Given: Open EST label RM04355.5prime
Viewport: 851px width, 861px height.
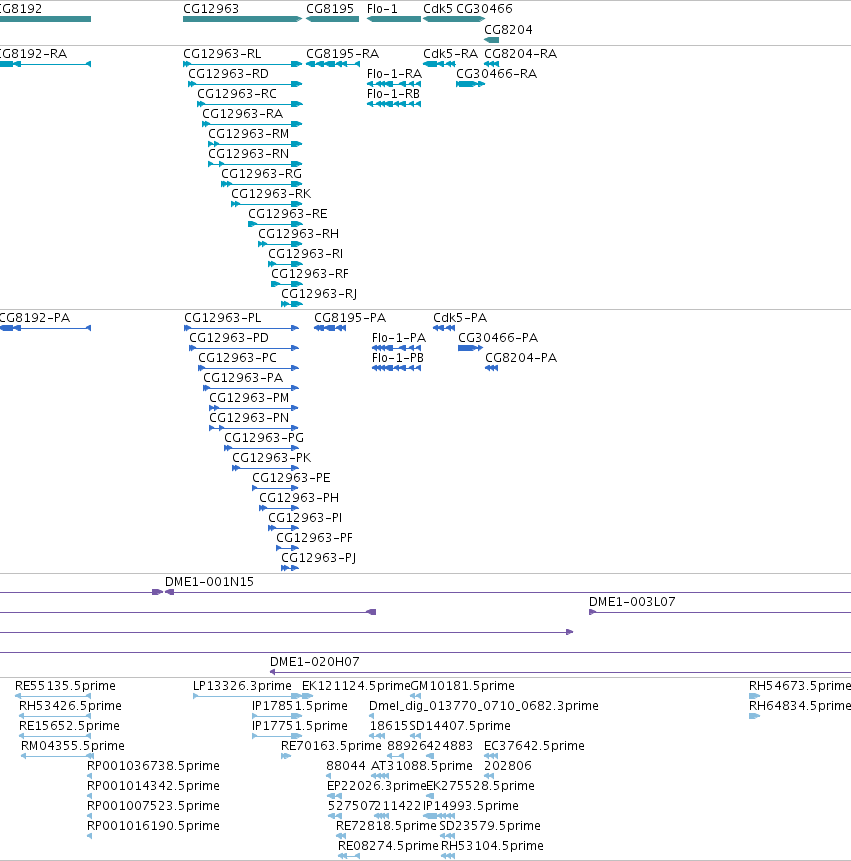Looking at the screenshot, I should click(x=73, y=746).
